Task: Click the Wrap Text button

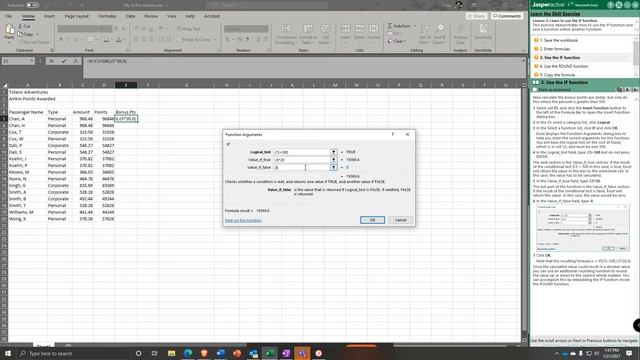Action: click(x=189, y=29)
